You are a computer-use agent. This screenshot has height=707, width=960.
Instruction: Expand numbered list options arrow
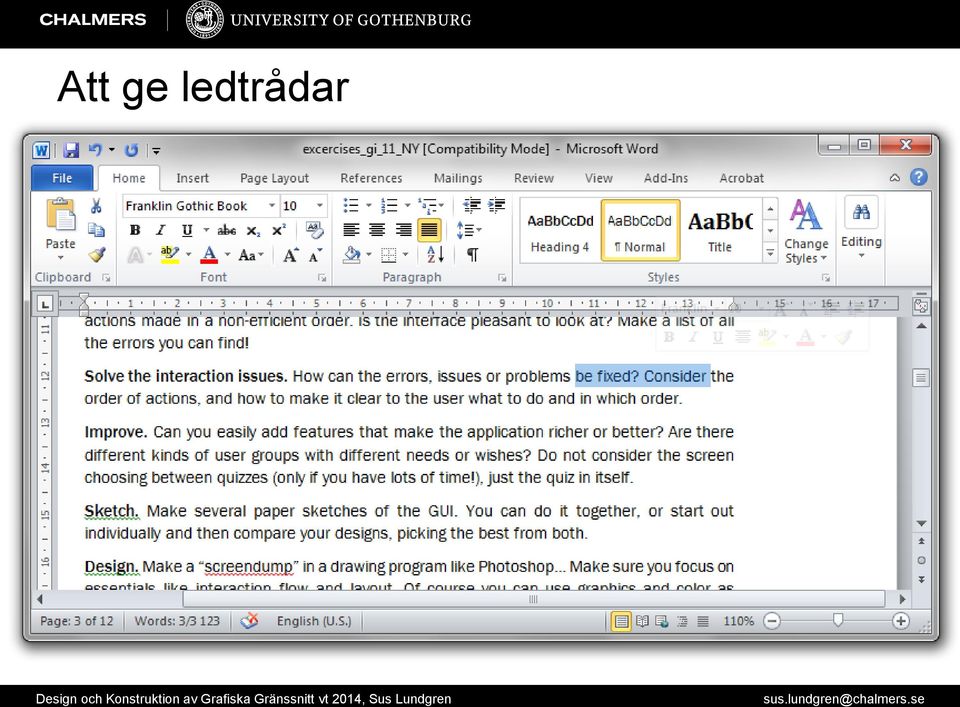pos(407,206)
